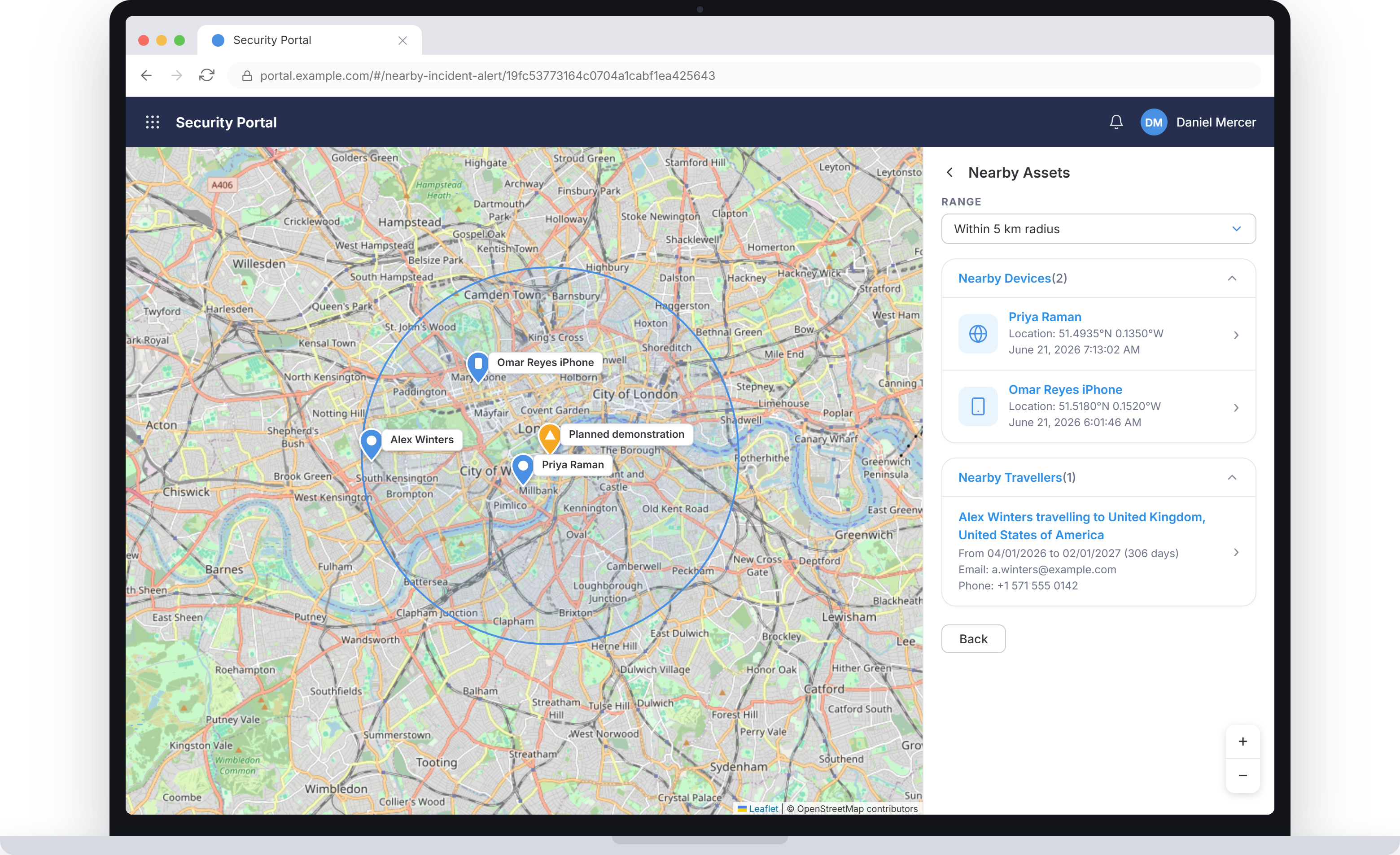Zoom out the map with minus
The height and width of the screenshot is (855, 1400).
[x=1242, y=776]
